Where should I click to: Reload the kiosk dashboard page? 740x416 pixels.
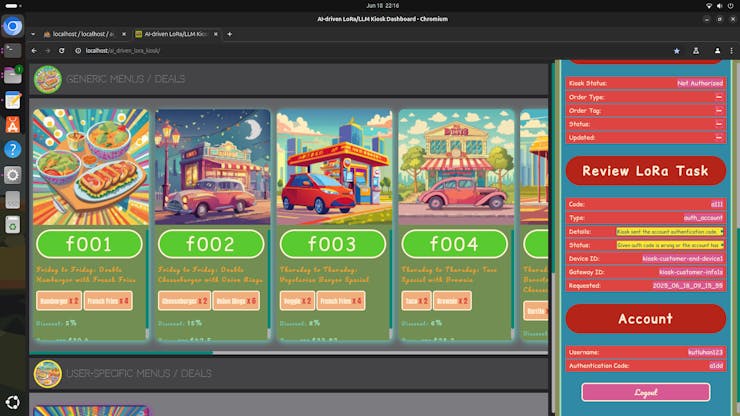coord(62,50)
